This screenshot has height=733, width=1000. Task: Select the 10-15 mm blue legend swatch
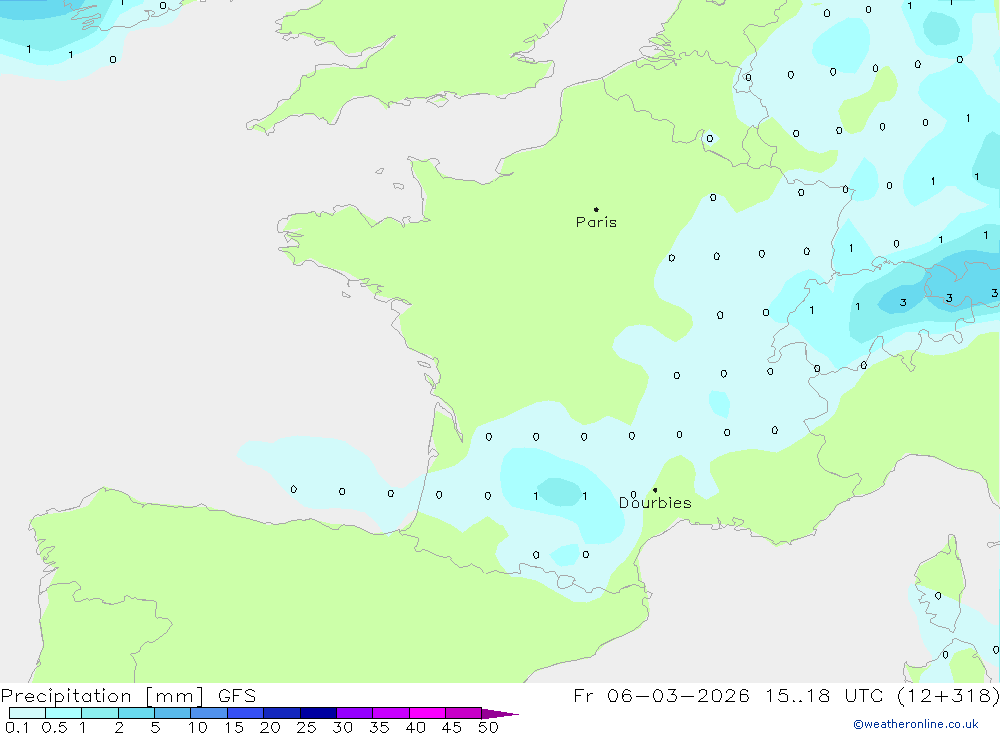tap(209, 713)
